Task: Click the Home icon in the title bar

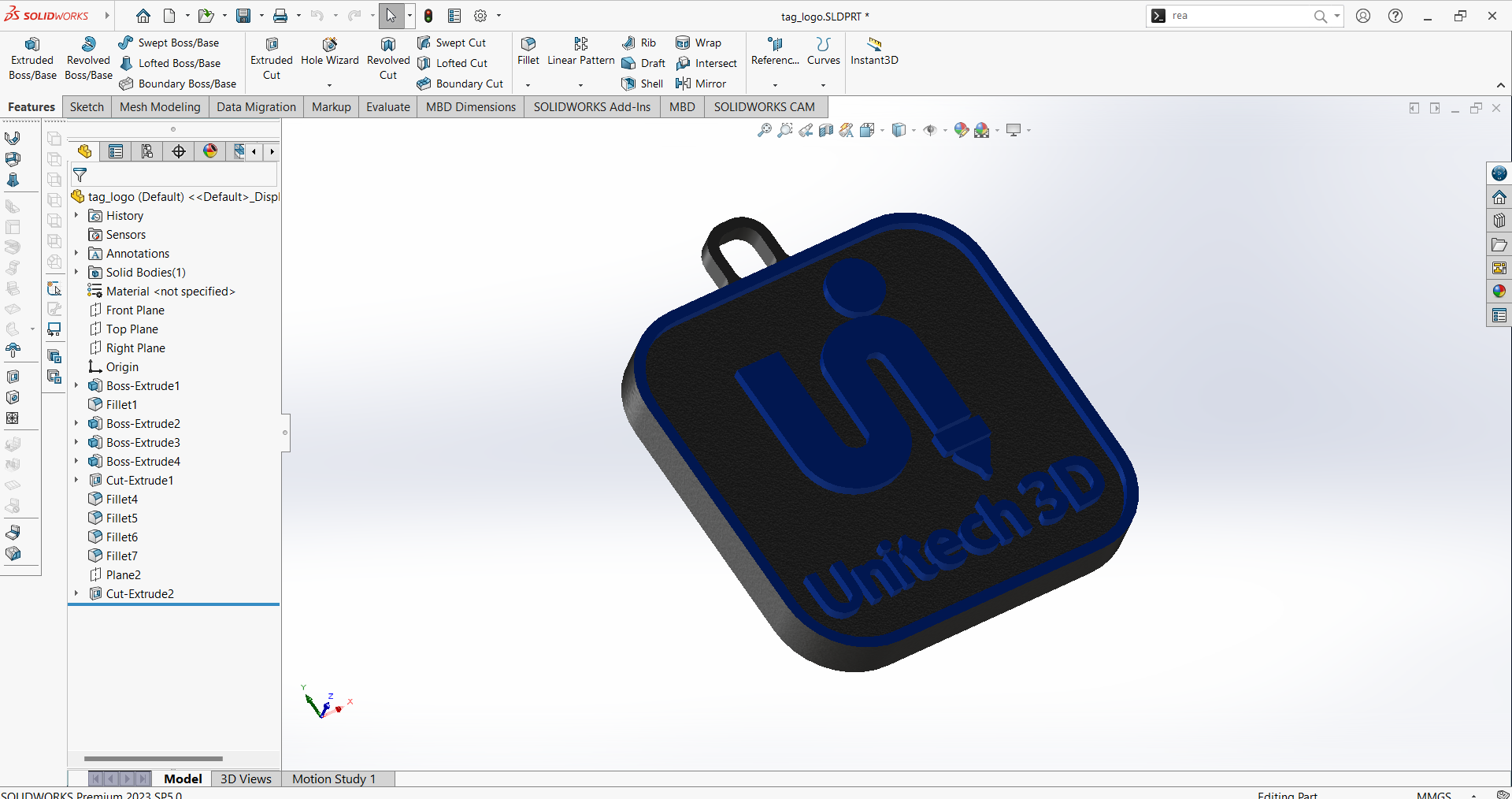Action: click(x=143, y=16)
